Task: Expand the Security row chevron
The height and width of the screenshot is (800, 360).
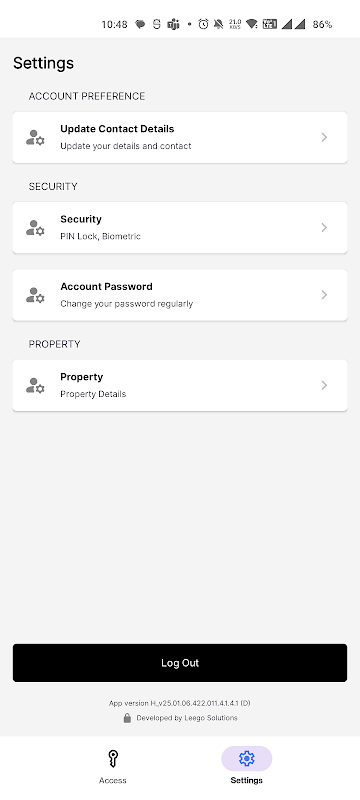Action: (x=324, y=228)
